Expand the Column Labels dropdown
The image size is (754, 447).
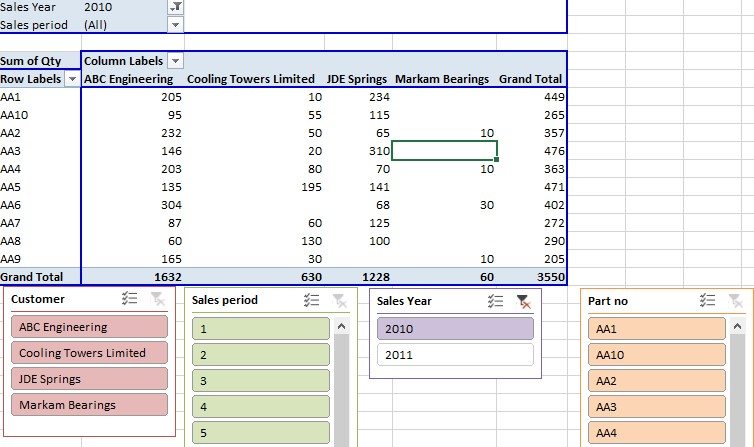tap(175, 61)
